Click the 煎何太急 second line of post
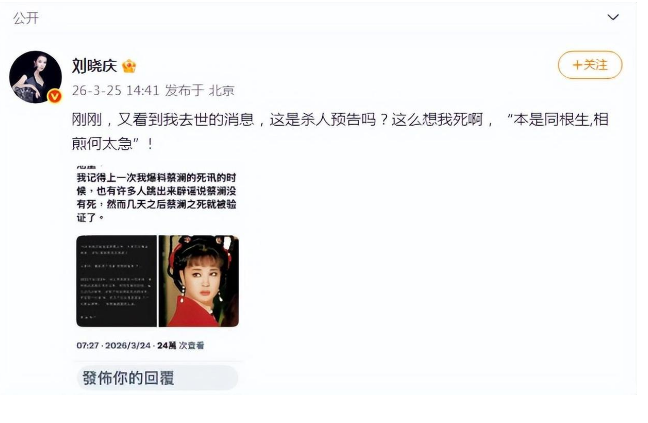 pos(112,144)
